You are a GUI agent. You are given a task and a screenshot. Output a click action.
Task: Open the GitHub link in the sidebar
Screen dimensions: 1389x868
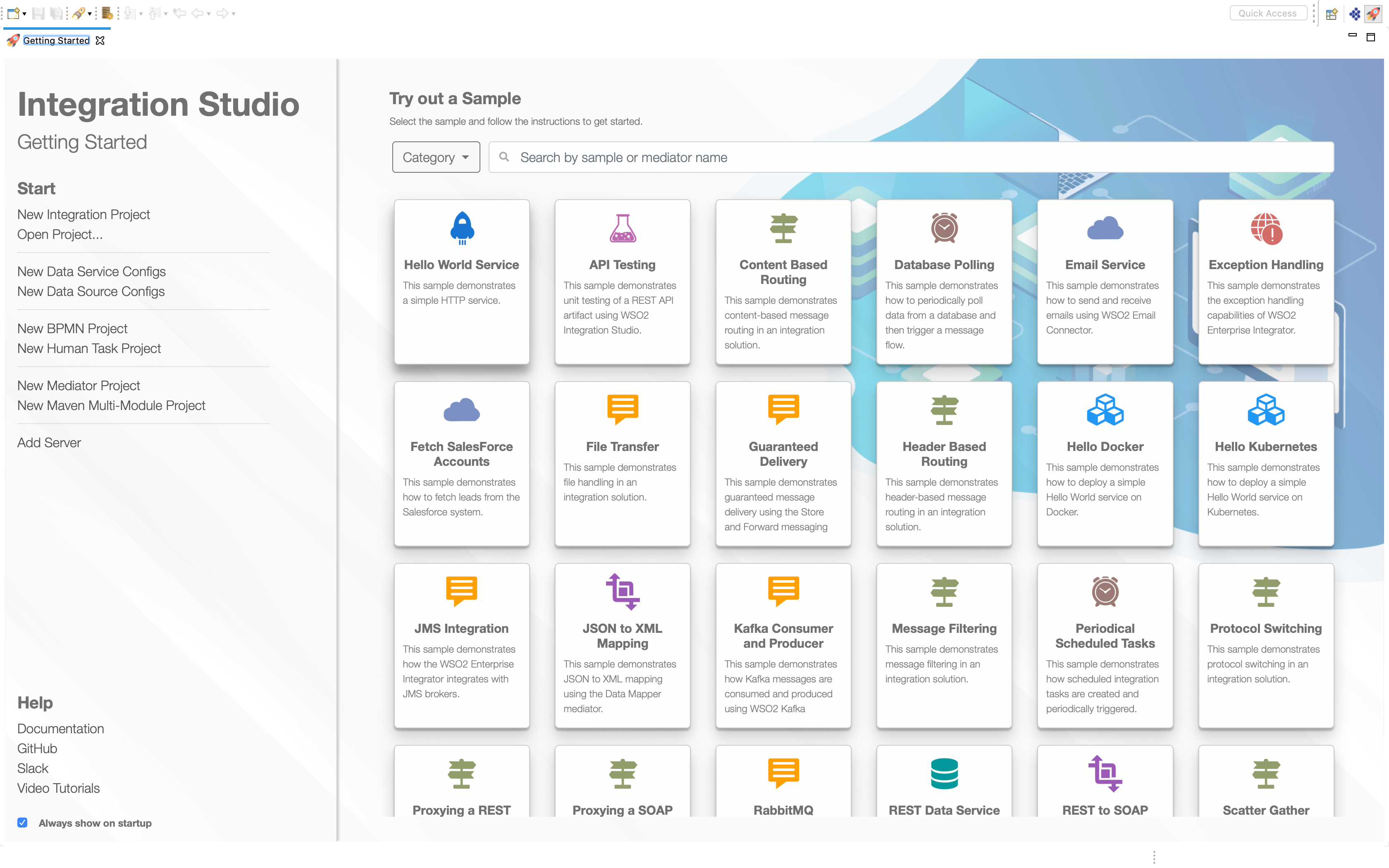(x=37, y=748)
